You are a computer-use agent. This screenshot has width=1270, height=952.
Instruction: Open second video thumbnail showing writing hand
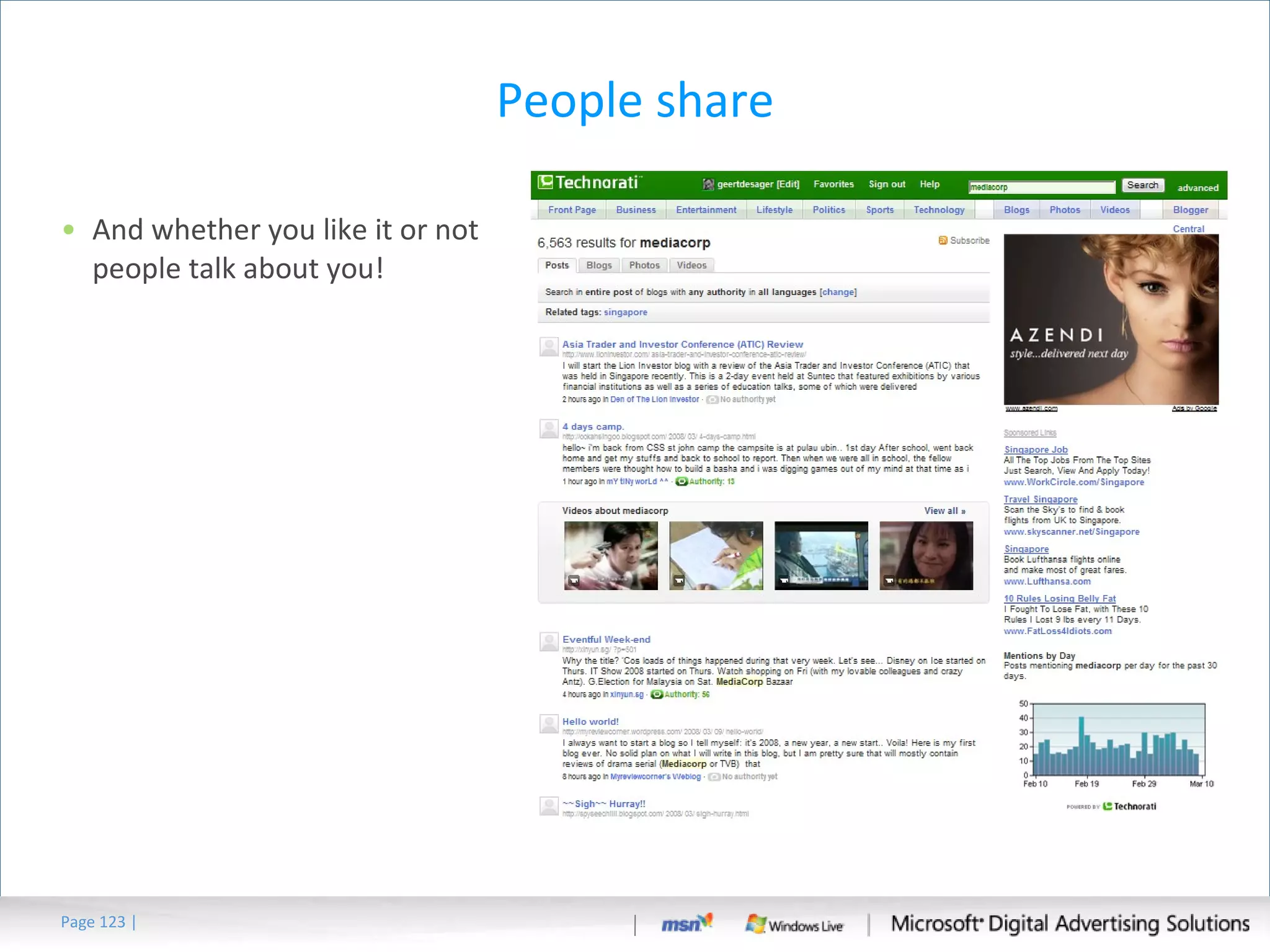point(716,555)
